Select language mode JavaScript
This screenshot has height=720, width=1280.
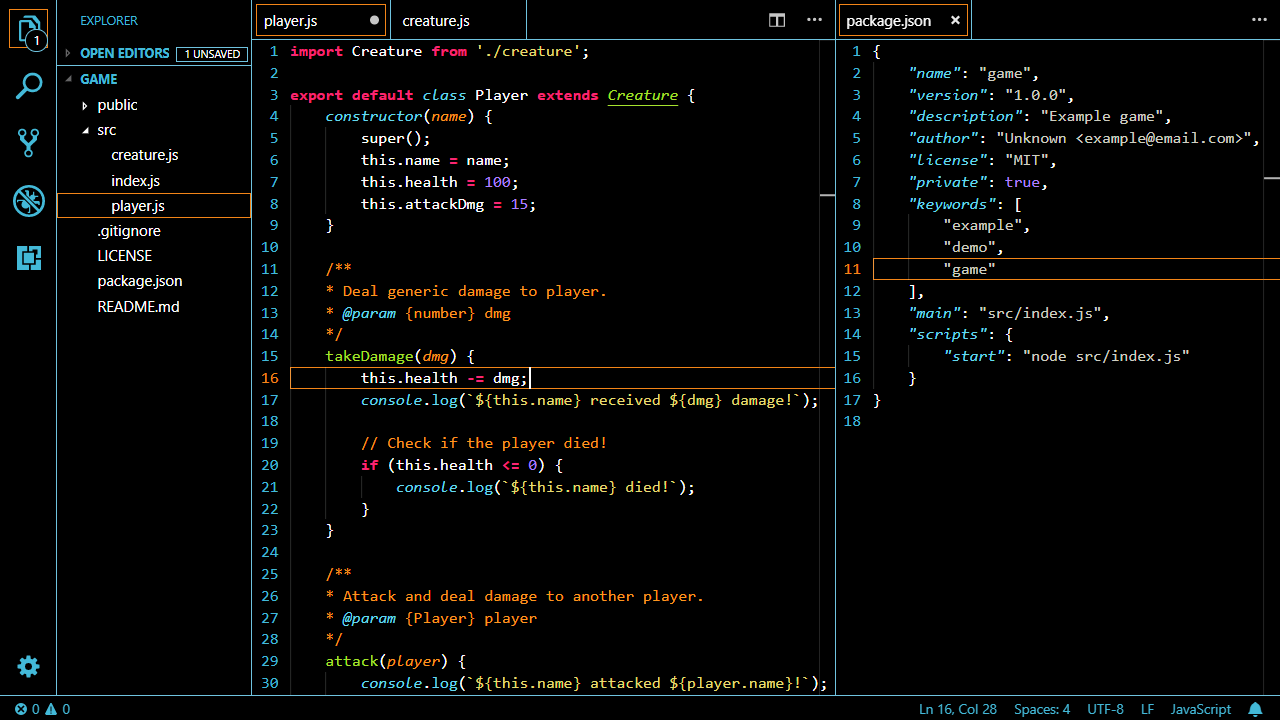(x=1201, y=709)
